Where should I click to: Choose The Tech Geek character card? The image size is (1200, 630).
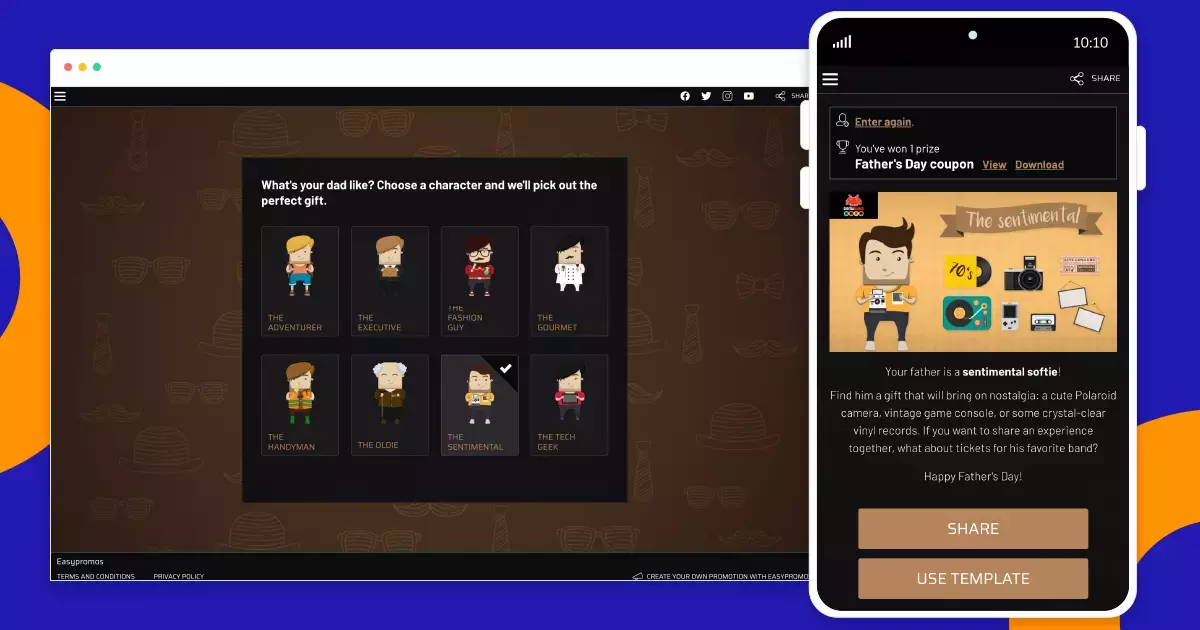point(569,405)
